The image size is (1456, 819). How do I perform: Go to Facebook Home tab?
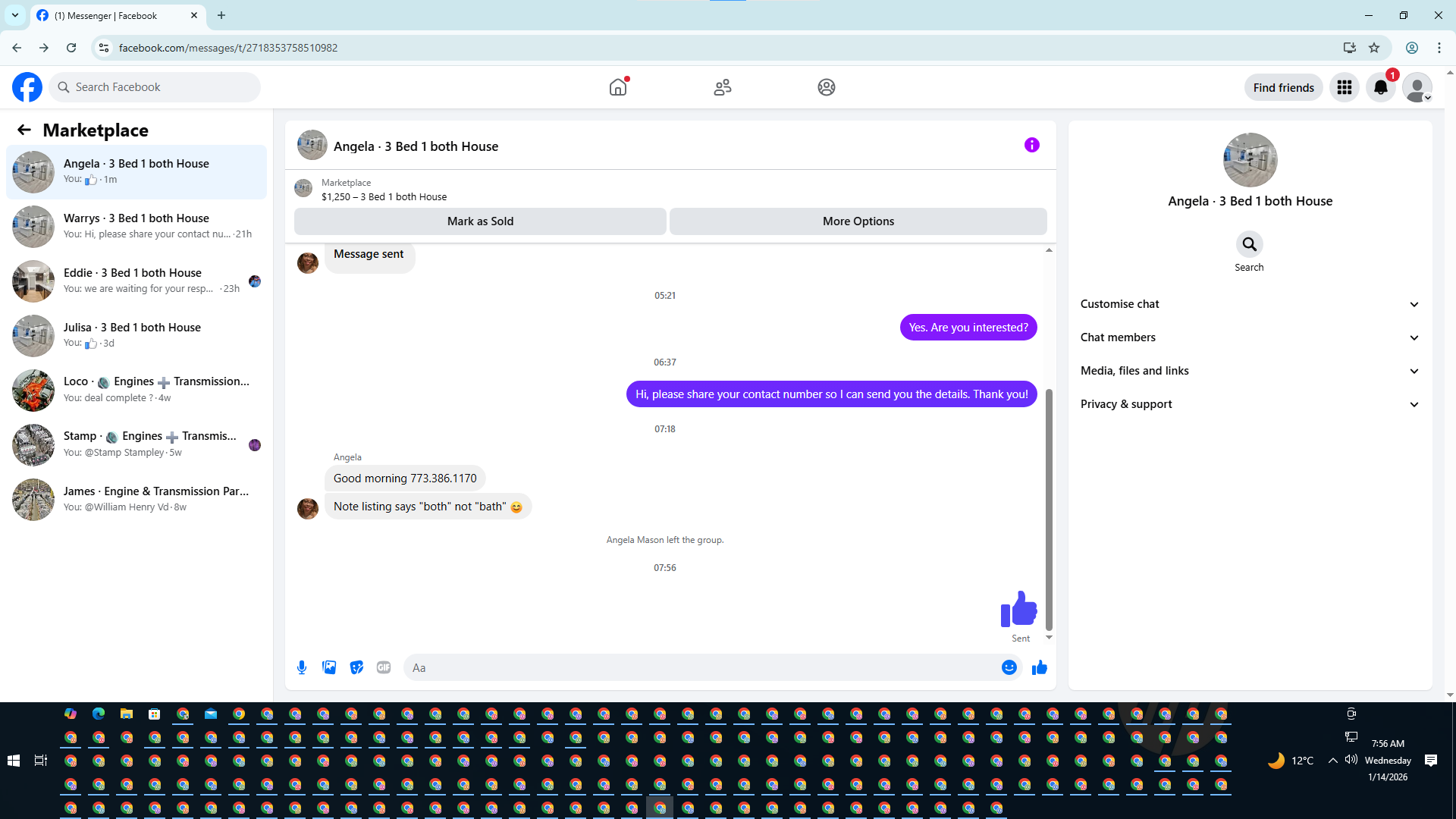618,87
